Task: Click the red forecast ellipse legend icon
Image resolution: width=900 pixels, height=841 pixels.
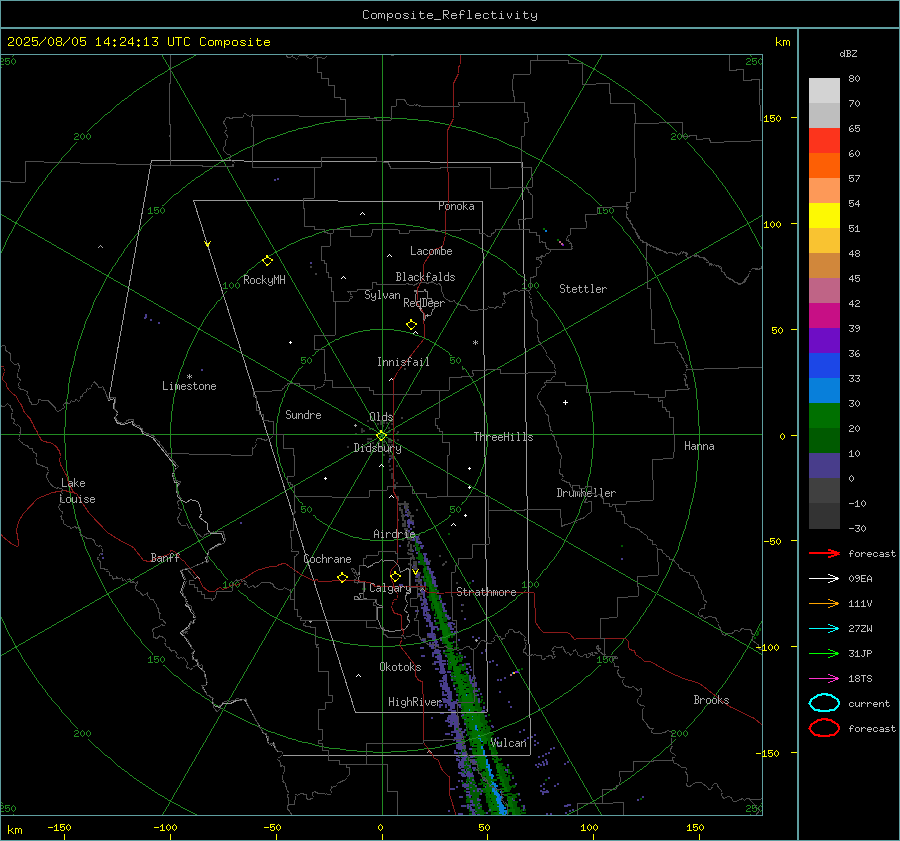Action: (824, 728)
